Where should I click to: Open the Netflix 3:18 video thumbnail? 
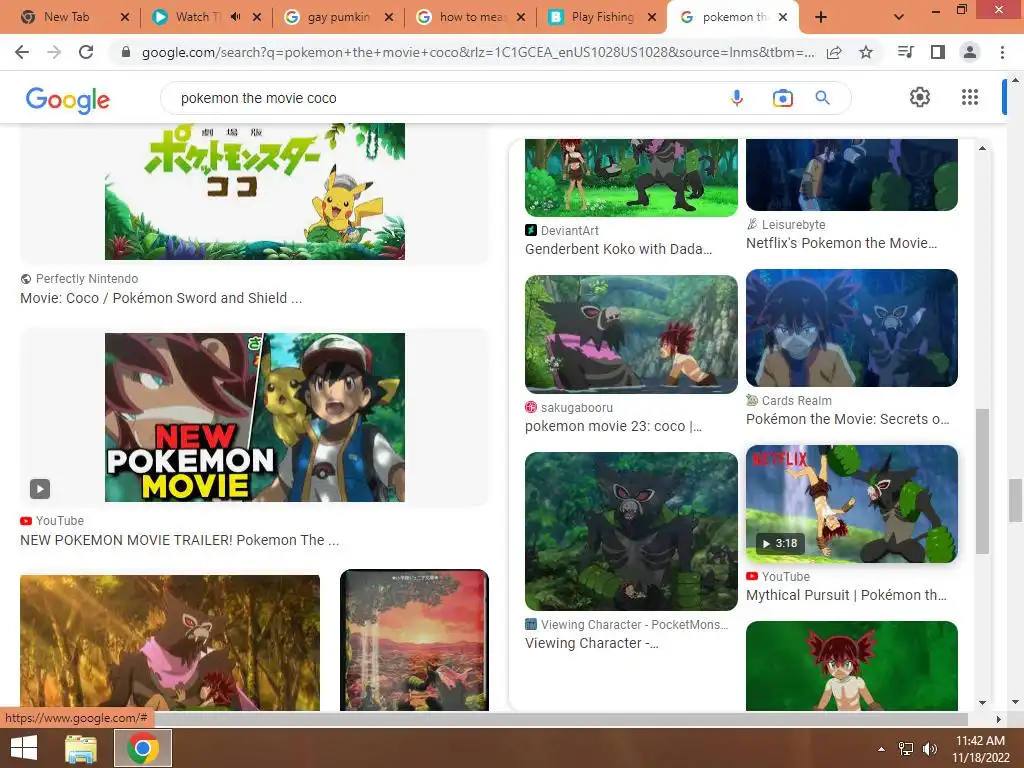(x=852, y=504)
